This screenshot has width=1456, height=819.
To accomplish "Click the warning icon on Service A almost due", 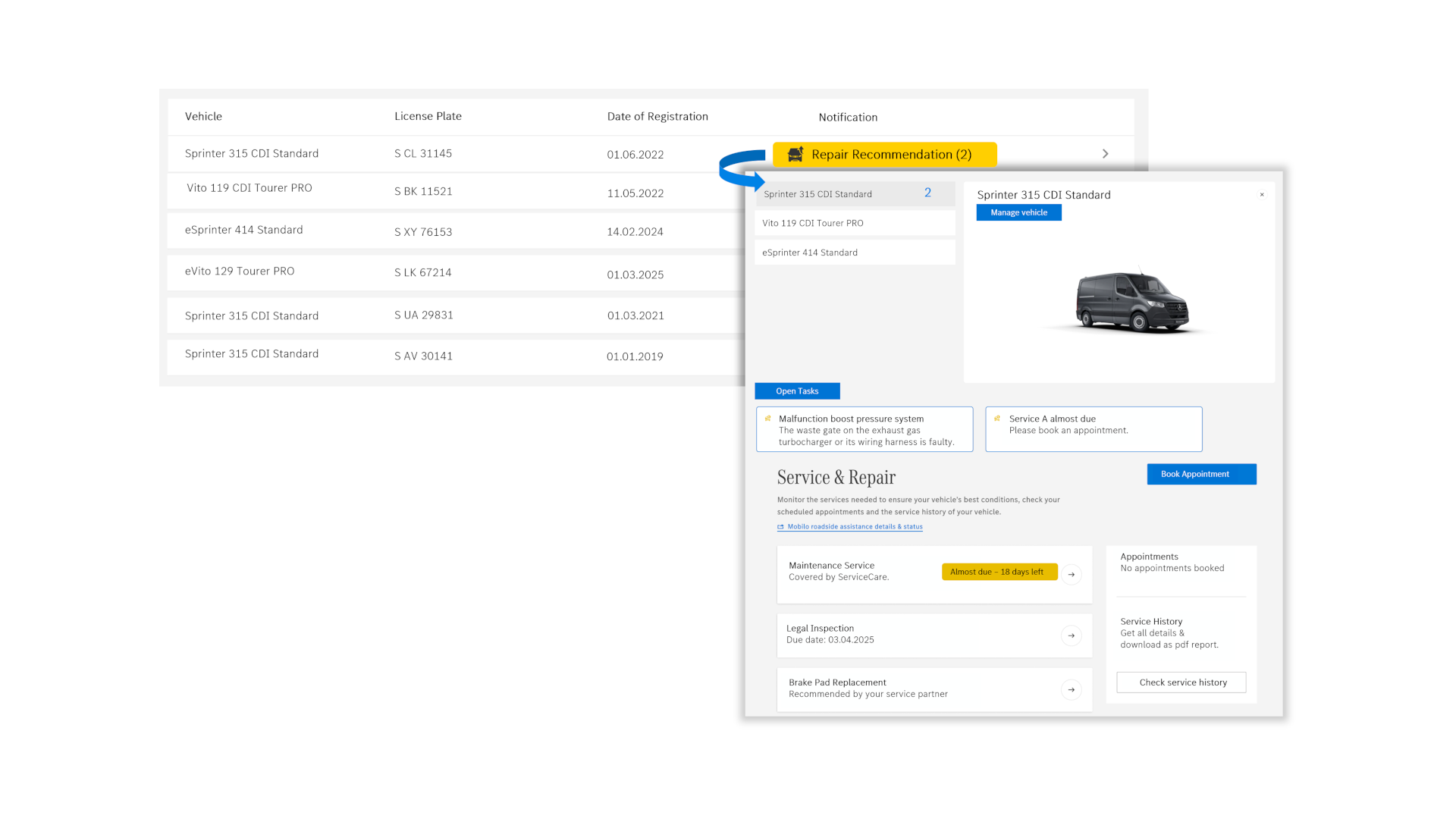I will (998, 418).
